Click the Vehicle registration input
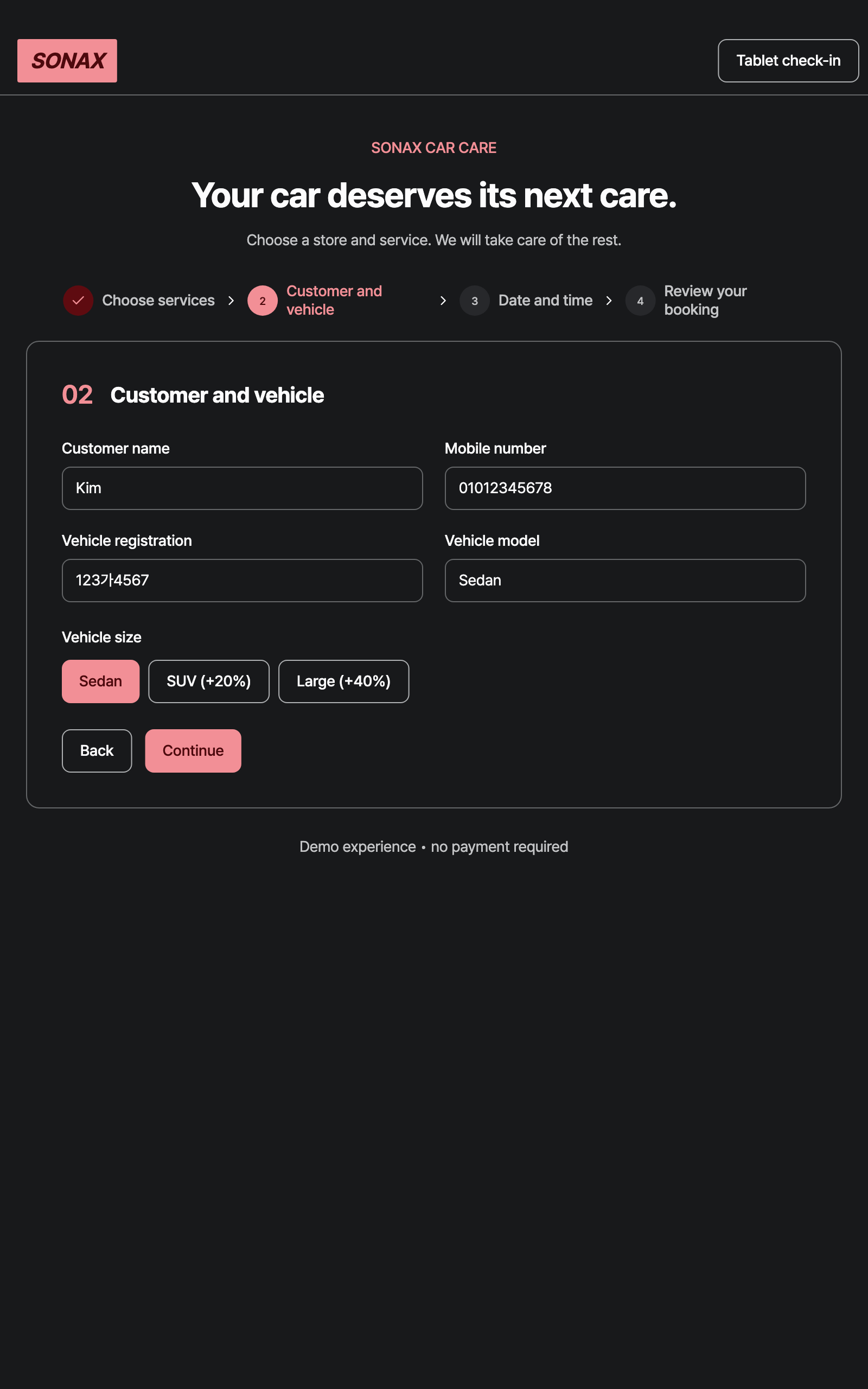 (242, 581)
